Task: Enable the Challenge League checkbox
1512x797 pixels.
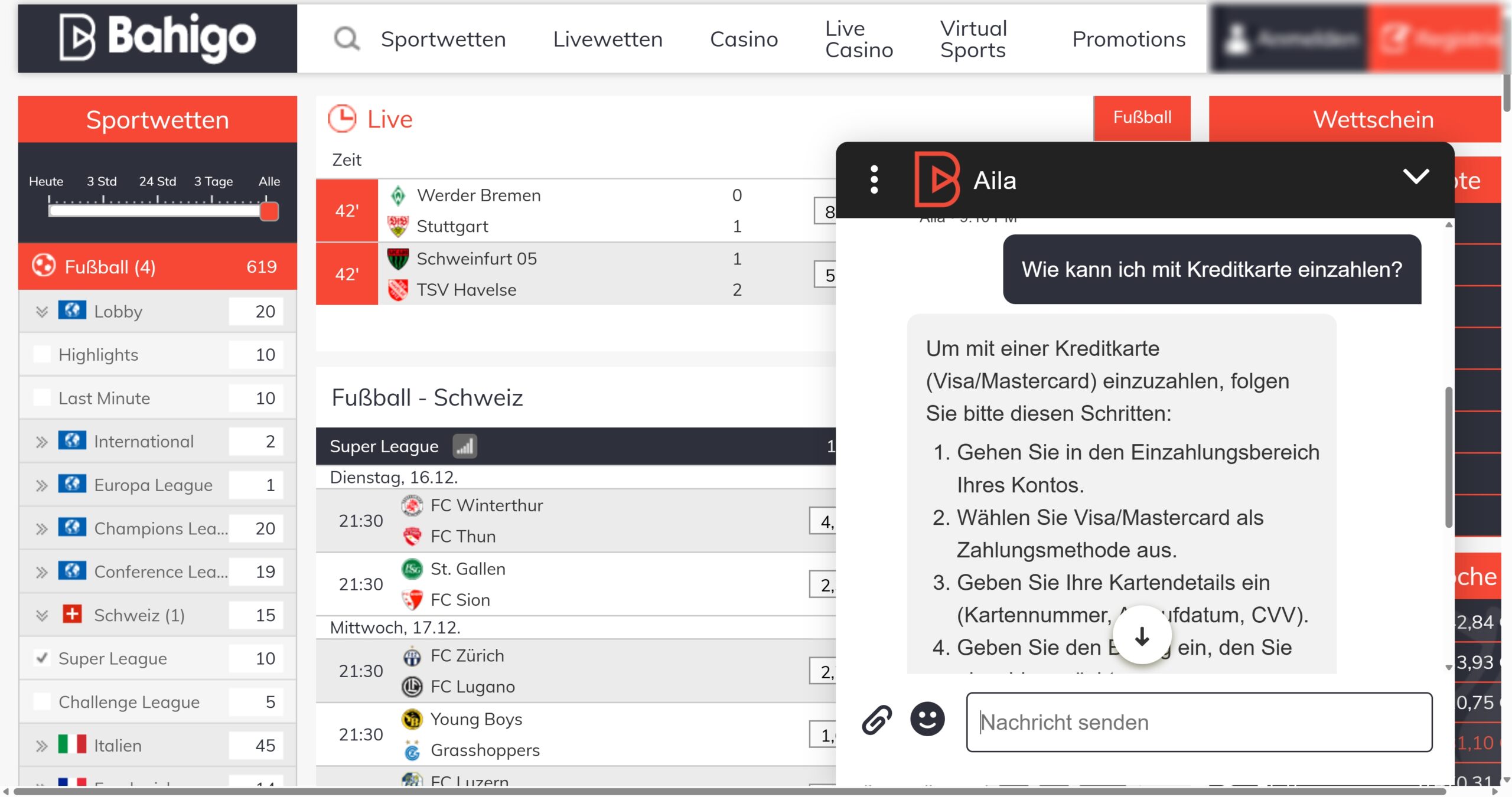Action: (x=42, y=701)
